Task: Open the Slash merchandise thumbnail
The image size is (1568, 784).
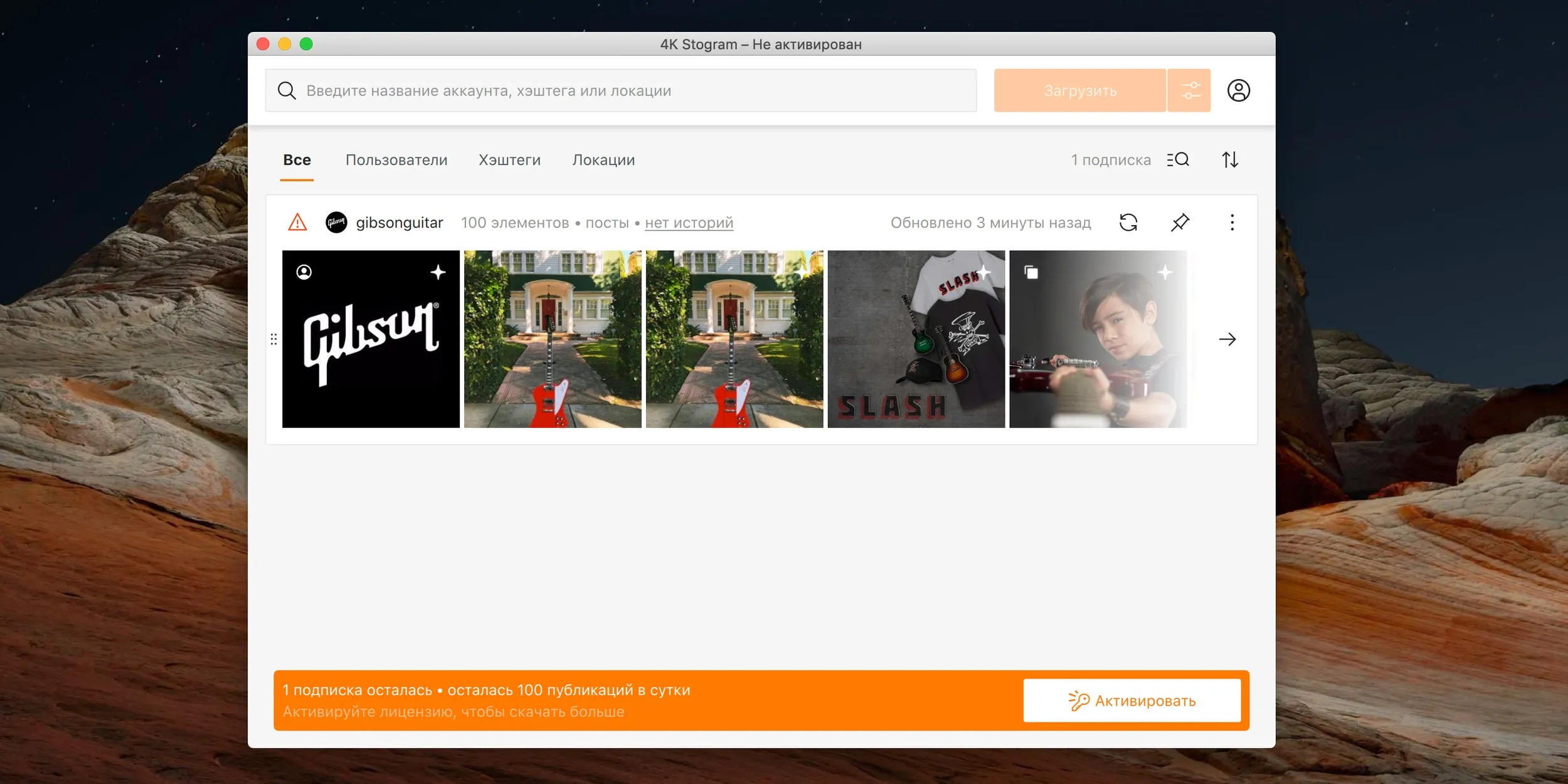Action: (x=916, y=339)
